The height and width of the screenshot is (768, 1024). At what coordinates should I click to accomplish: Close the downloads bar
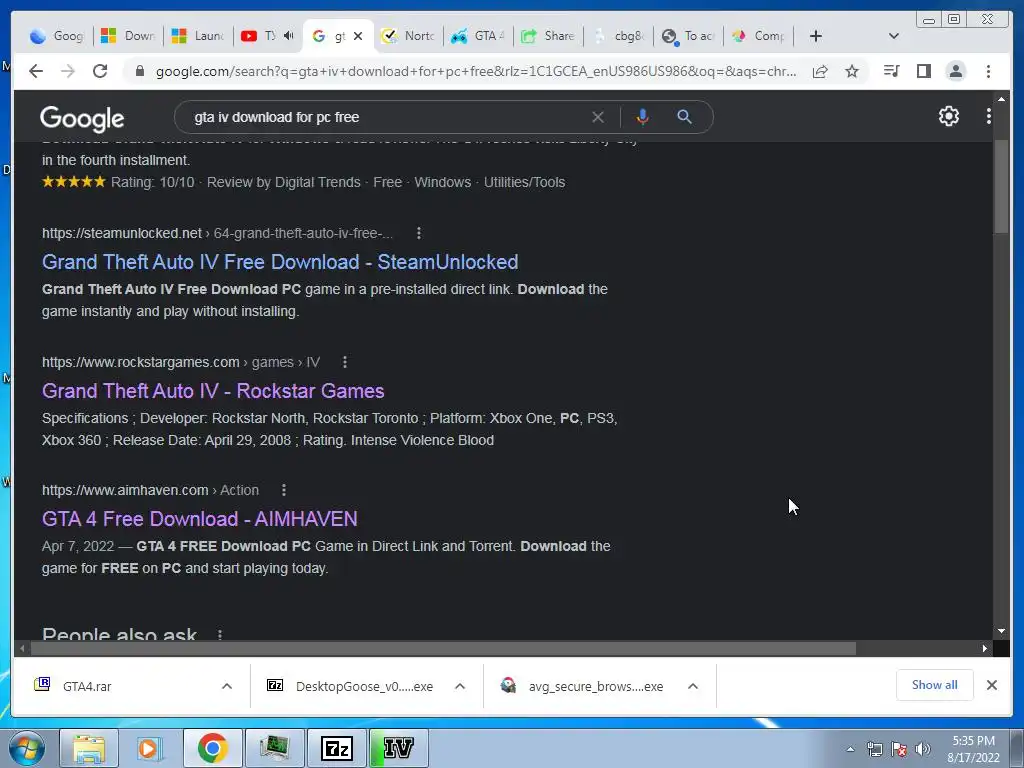coord(991,685)
